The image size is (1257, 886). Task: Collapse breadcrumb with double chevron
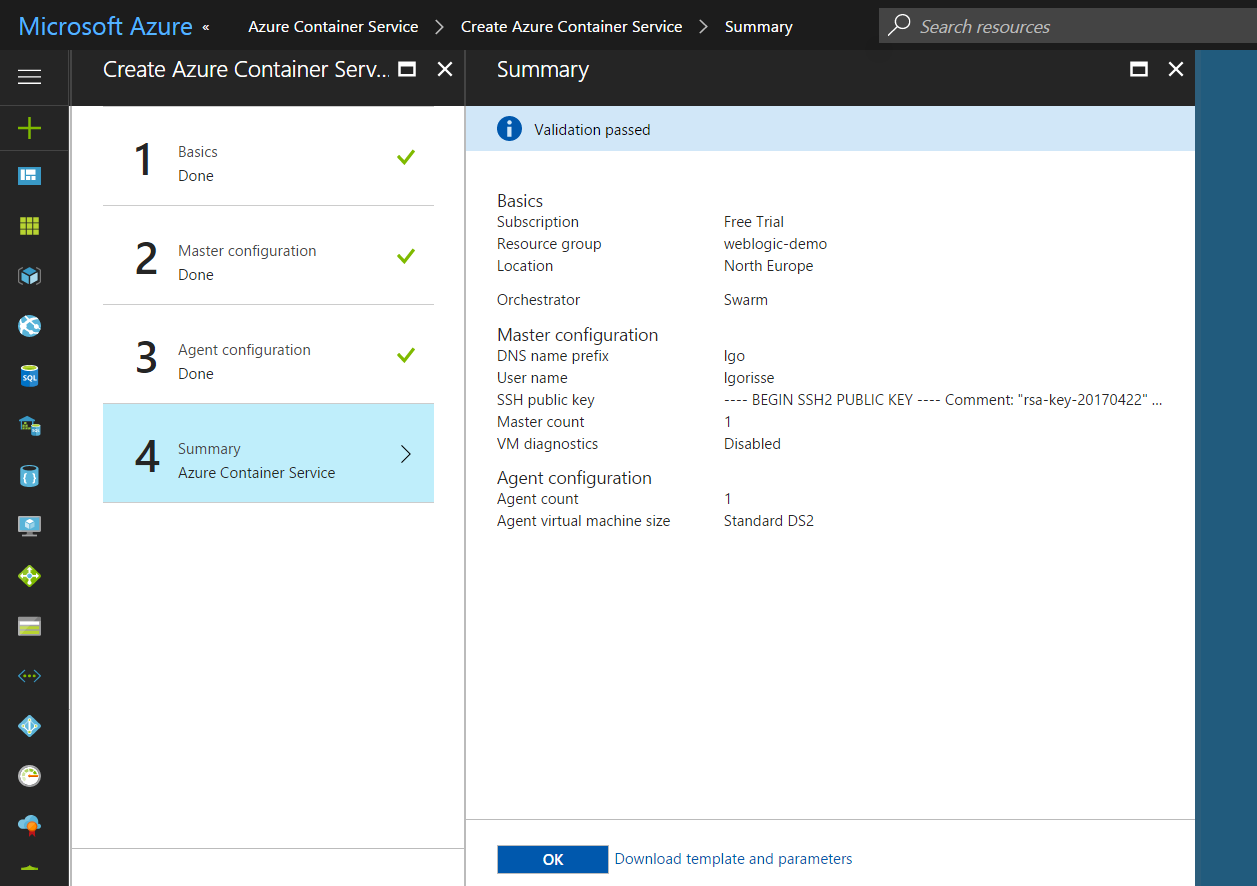click(x=206, y=27)
